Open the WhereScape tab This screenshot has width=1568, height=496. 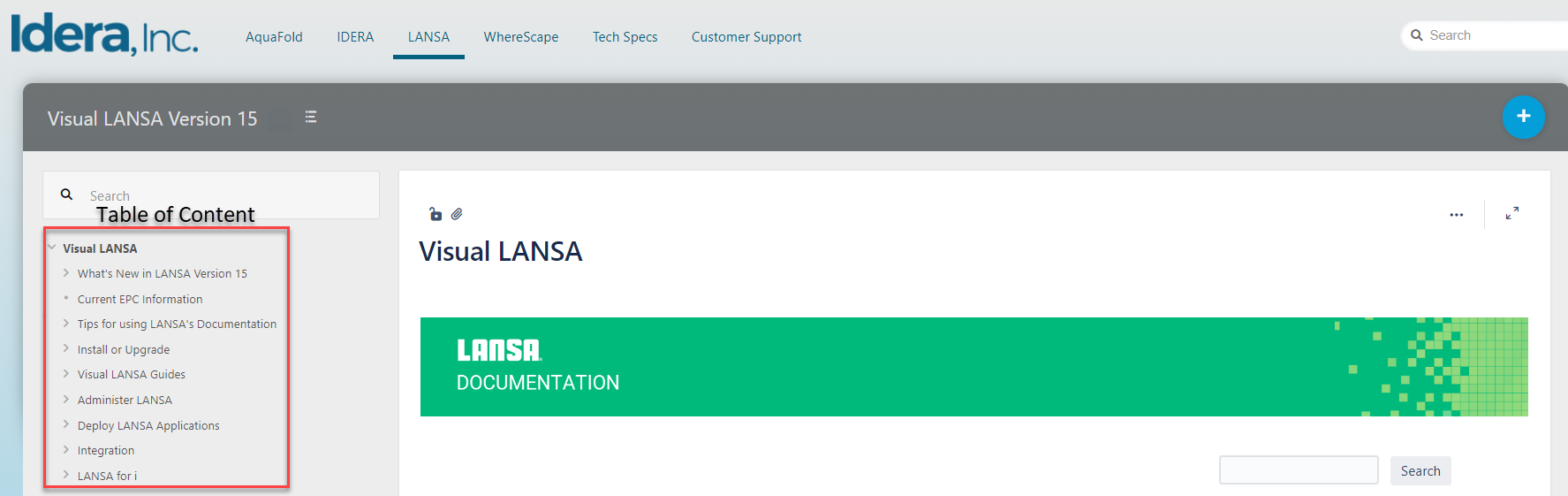[520, 37]
